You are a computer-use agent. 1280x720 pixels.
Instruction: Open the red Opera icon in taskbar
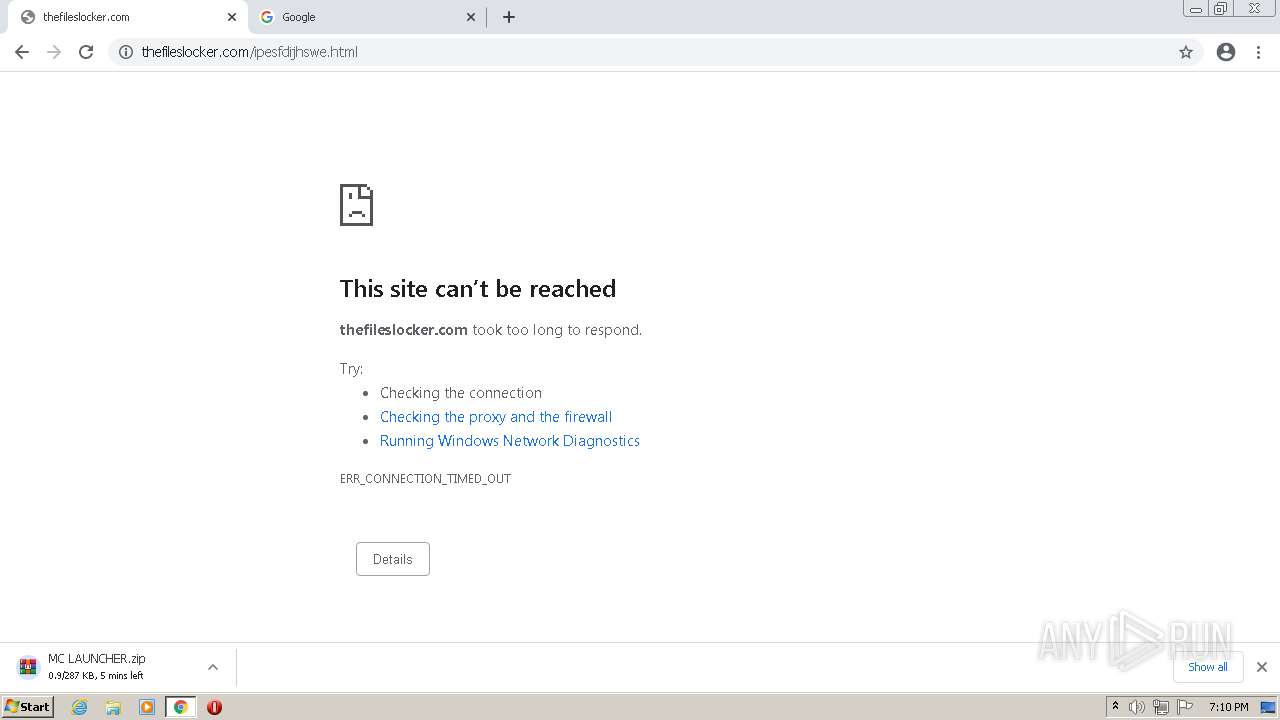[214, 707]
